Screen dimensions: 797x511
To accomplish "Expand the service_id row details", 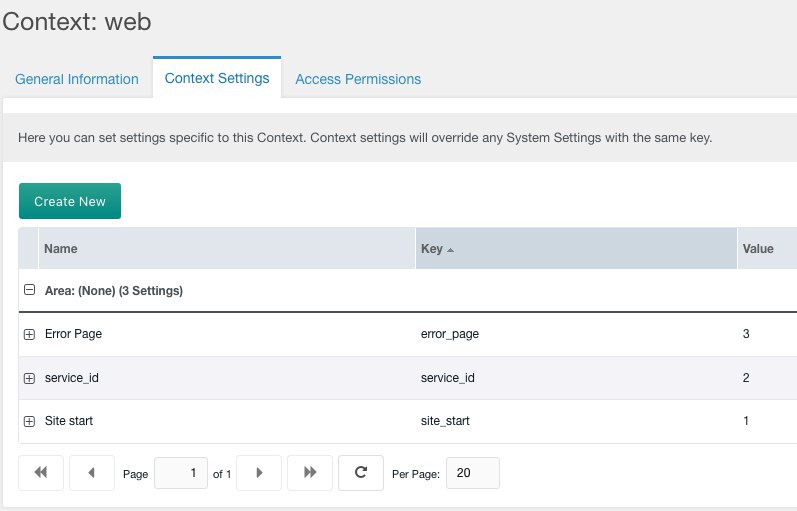I will pos(29,378).
